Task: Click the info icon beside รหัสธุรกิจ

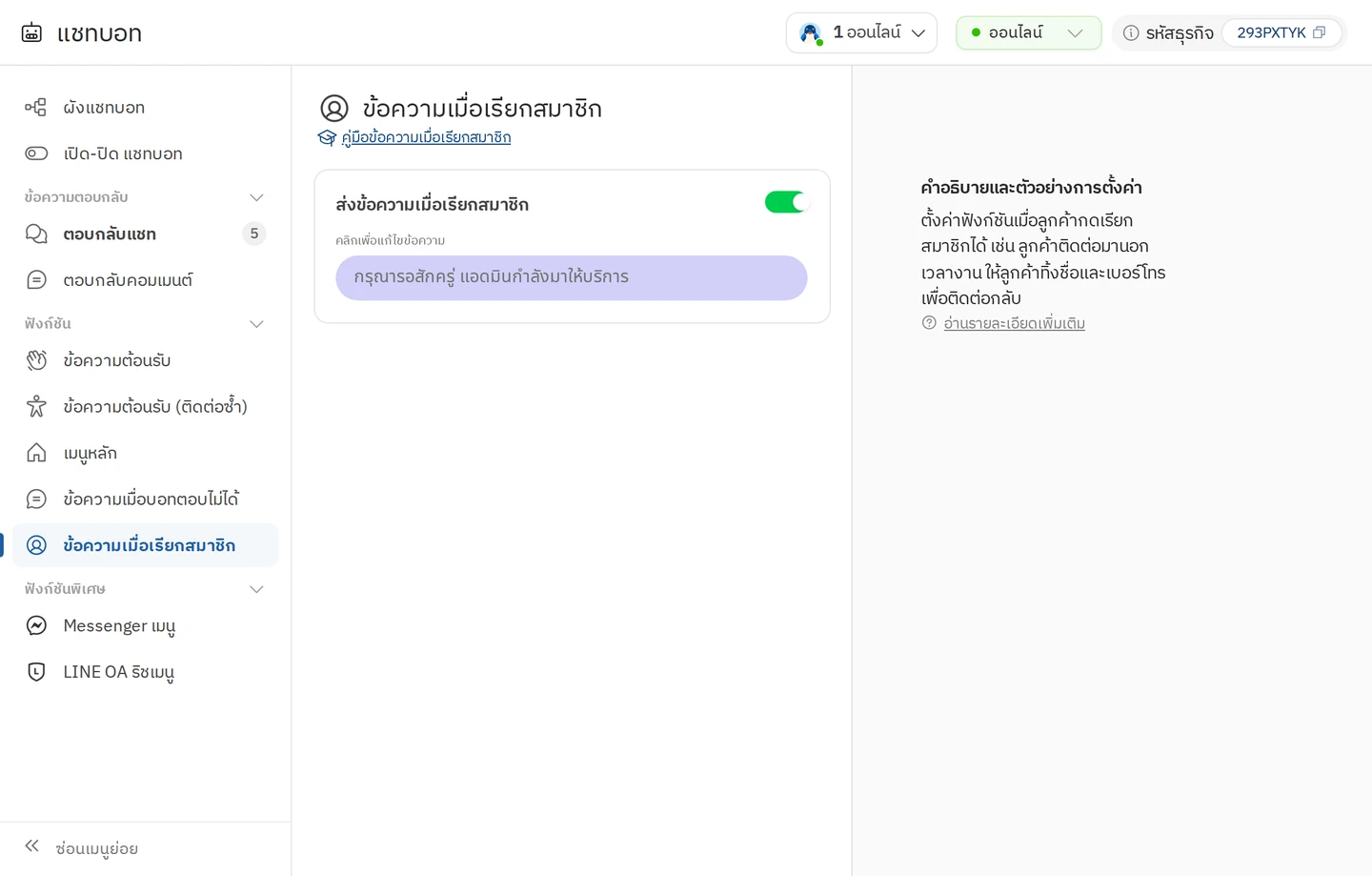Action: pyautogui.click(x=1131, y=33)
